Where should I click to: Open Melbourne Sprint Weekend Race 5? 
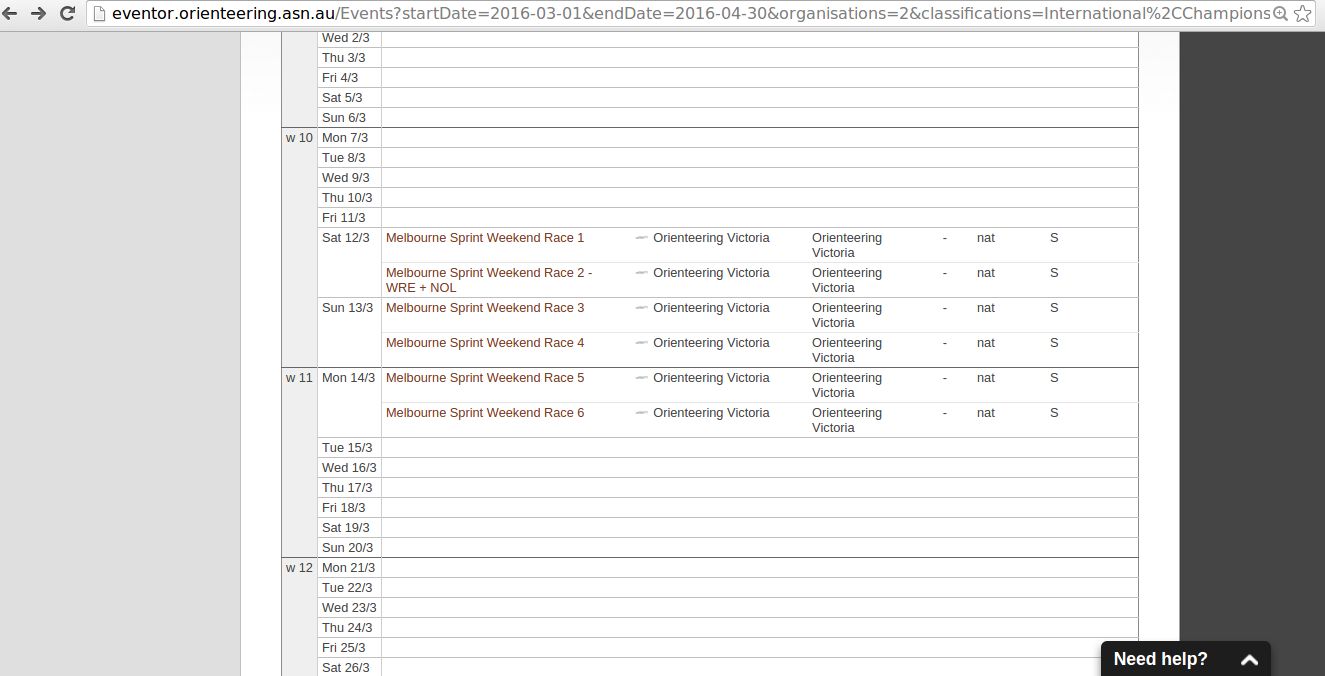[485, 378]
